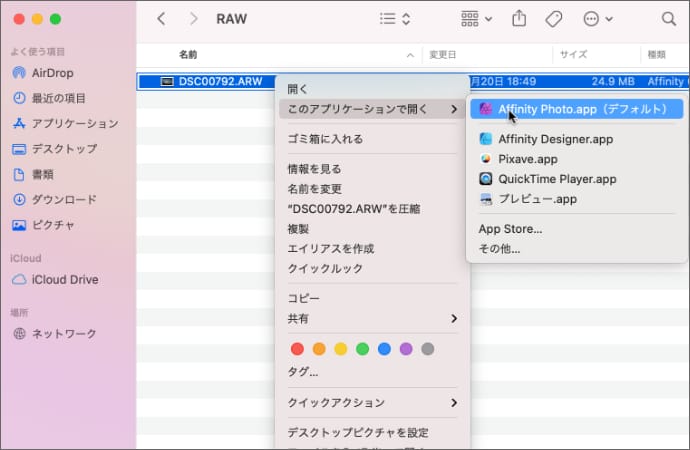The image size is (690, 450).
Task: Choose 名前を変更 in context menu
Action: click(315, 189)
